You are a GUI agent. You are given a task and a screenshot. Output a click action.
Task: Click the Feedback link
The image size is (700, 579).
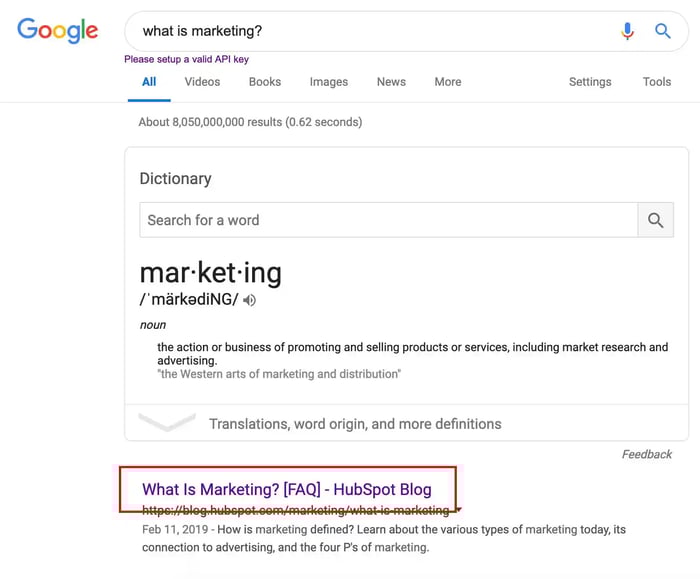[x=646, y=454]
